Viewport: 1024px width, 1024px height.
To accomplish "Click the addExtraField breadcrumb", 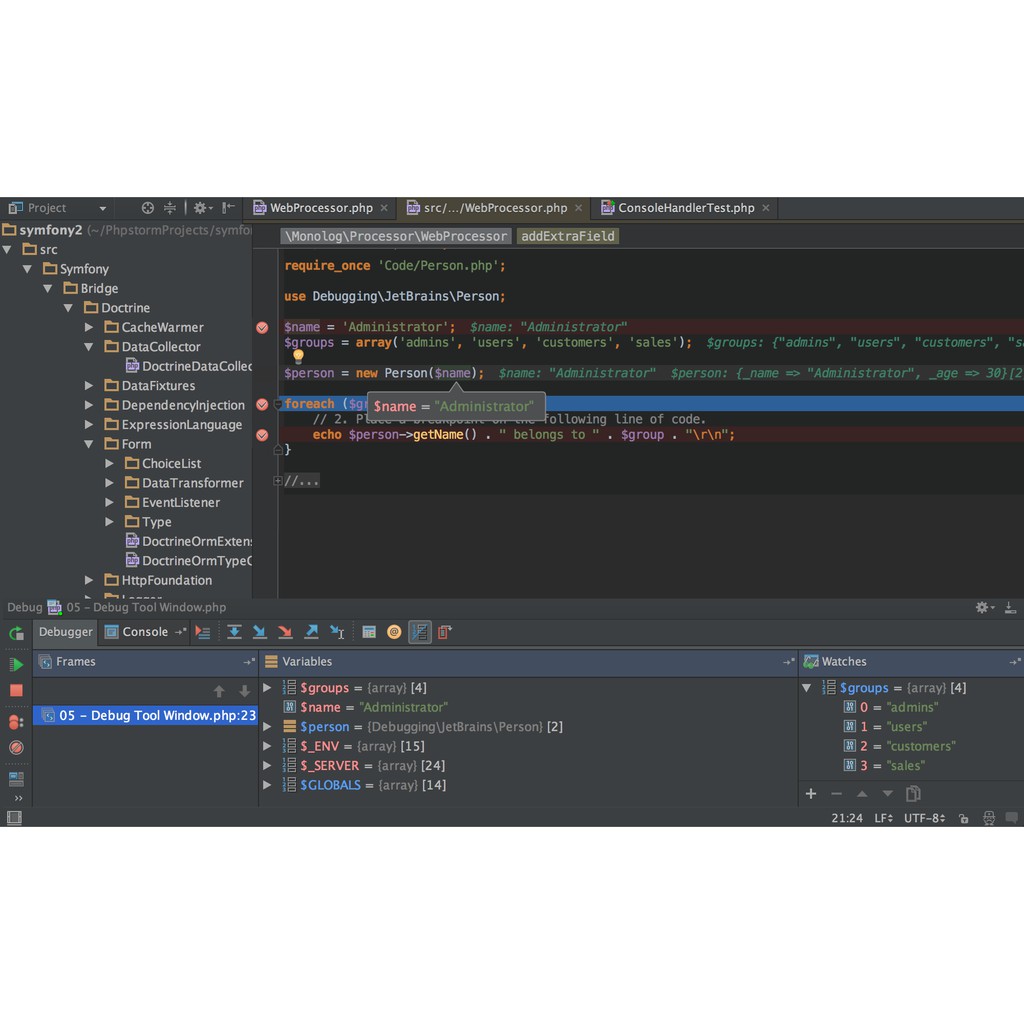I will pyautogui.click(x=568, y=236).
